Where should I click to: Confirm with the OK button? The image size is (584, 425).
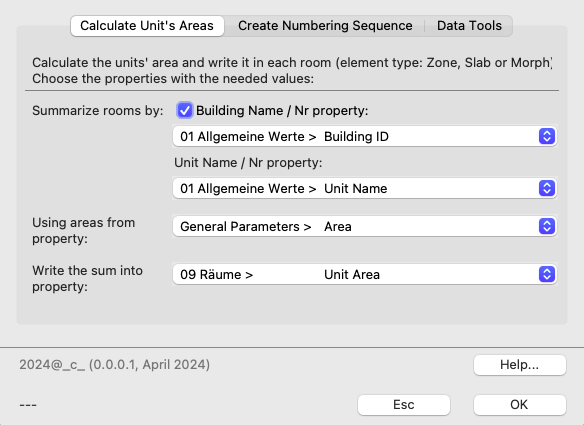[520, 405]
